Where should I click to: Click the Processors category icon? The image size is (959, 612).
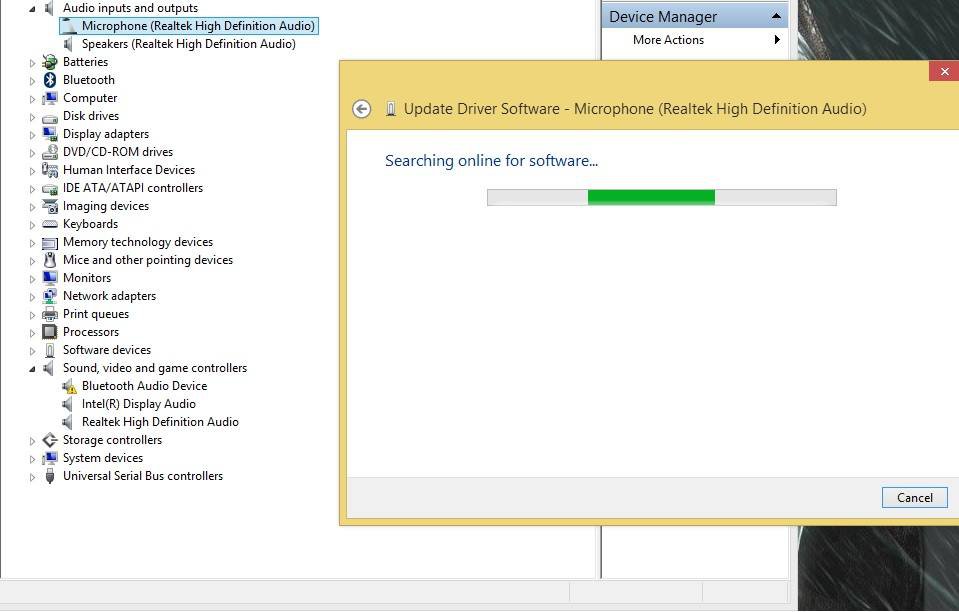(x=50, y=332)
